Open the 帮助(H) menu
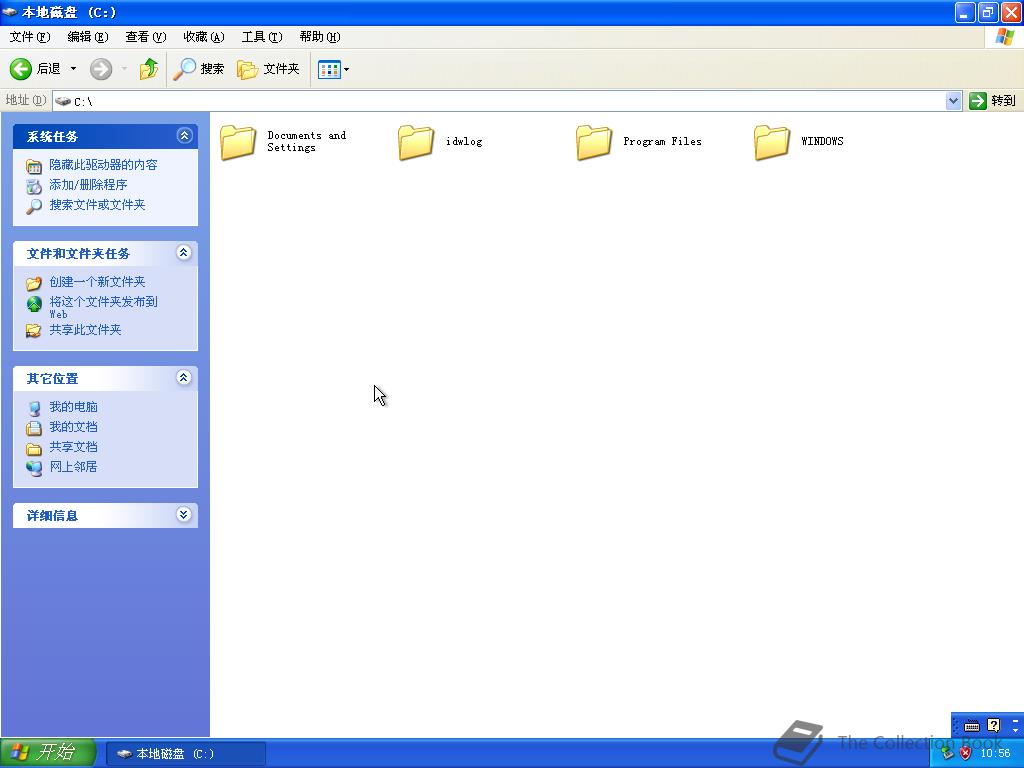1024x768 pixels. [x=320, y=37]
